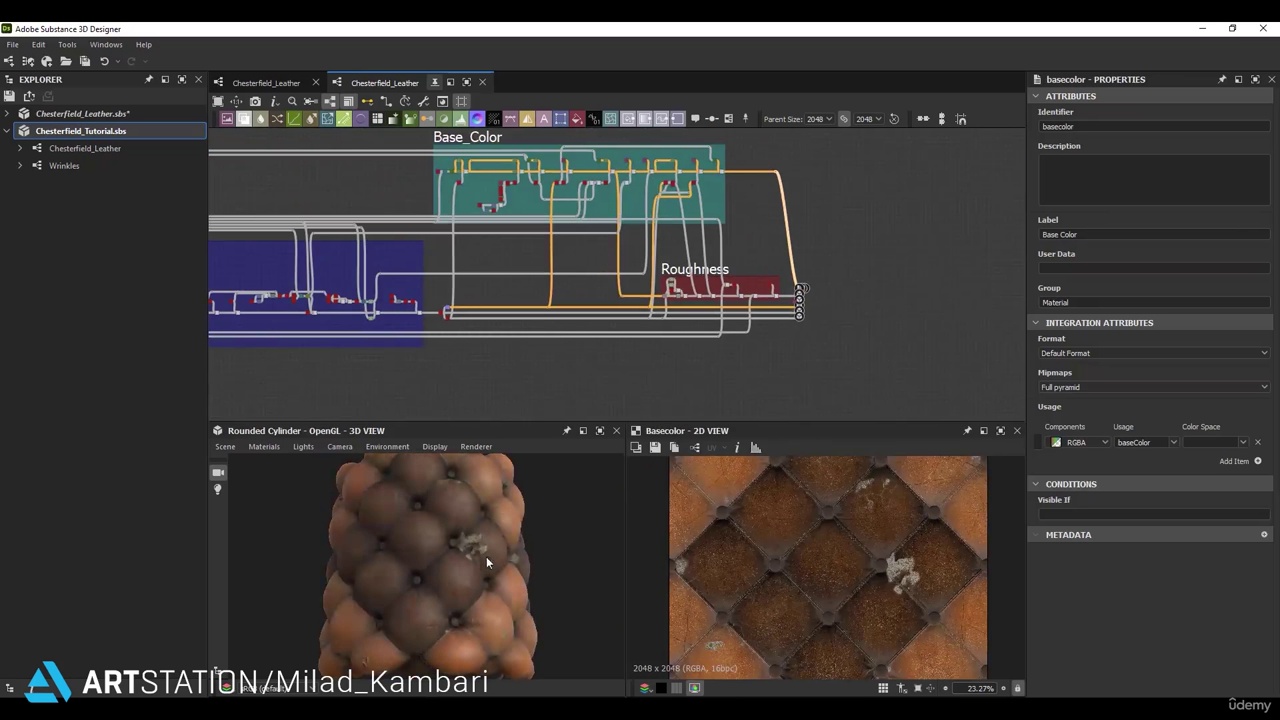Collapse the INTEGRATION ATTRIBUTES section

pyautogui.click(x=1036, y=323)
